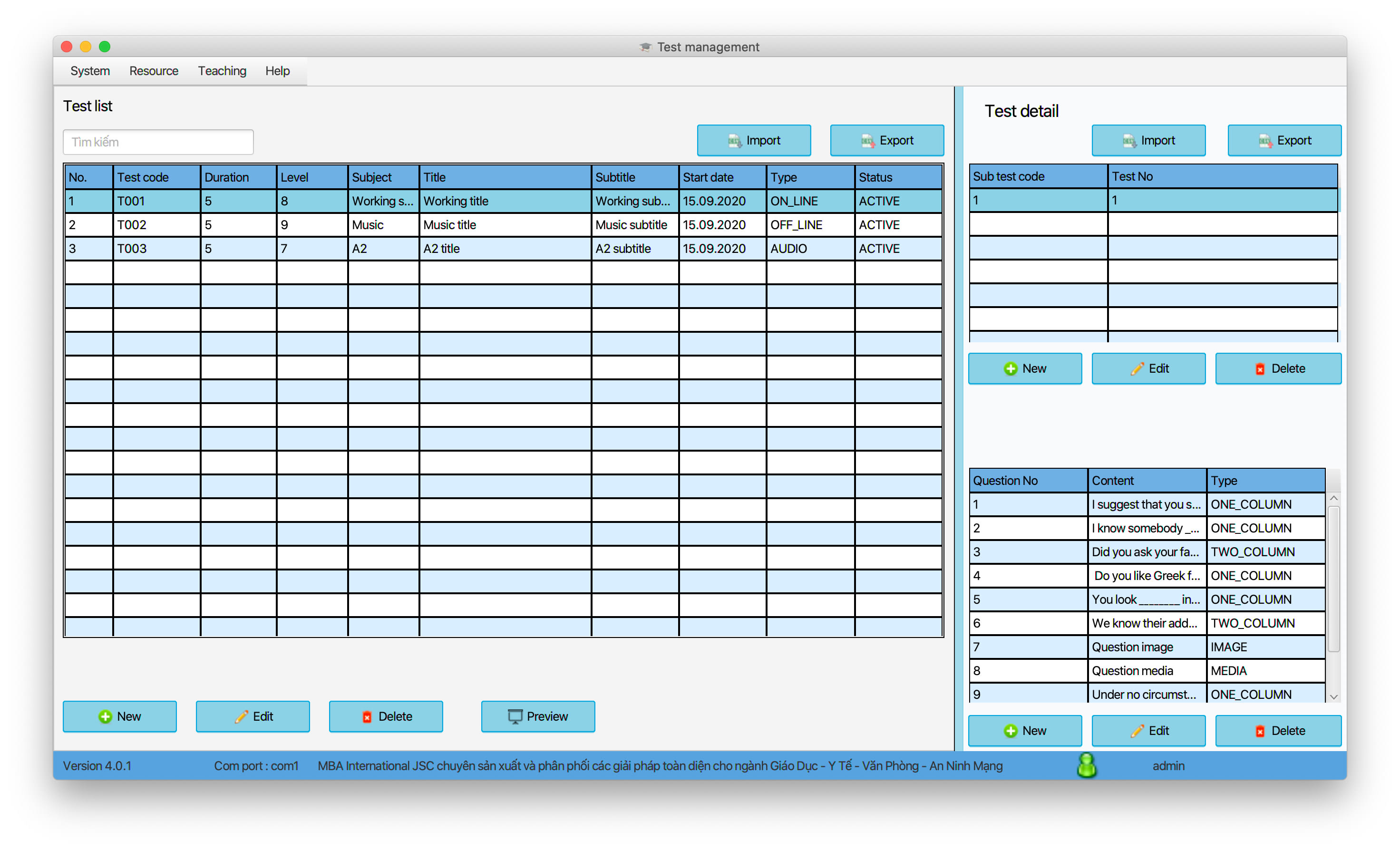Open the System menu
The height and width of the screenshot is (850, 1400).
89,70
